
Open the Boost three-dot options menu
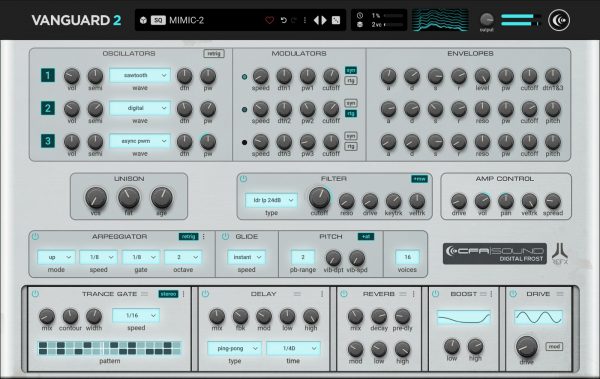(x=491, y=294)
